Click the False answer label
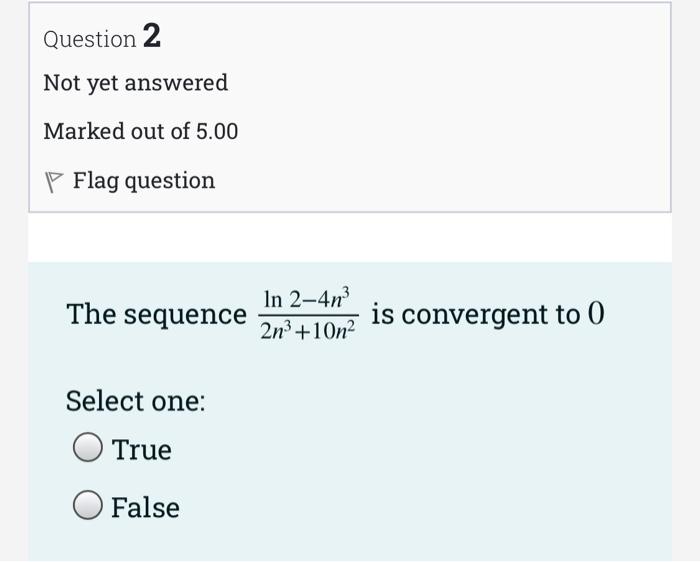 (146, 508)
